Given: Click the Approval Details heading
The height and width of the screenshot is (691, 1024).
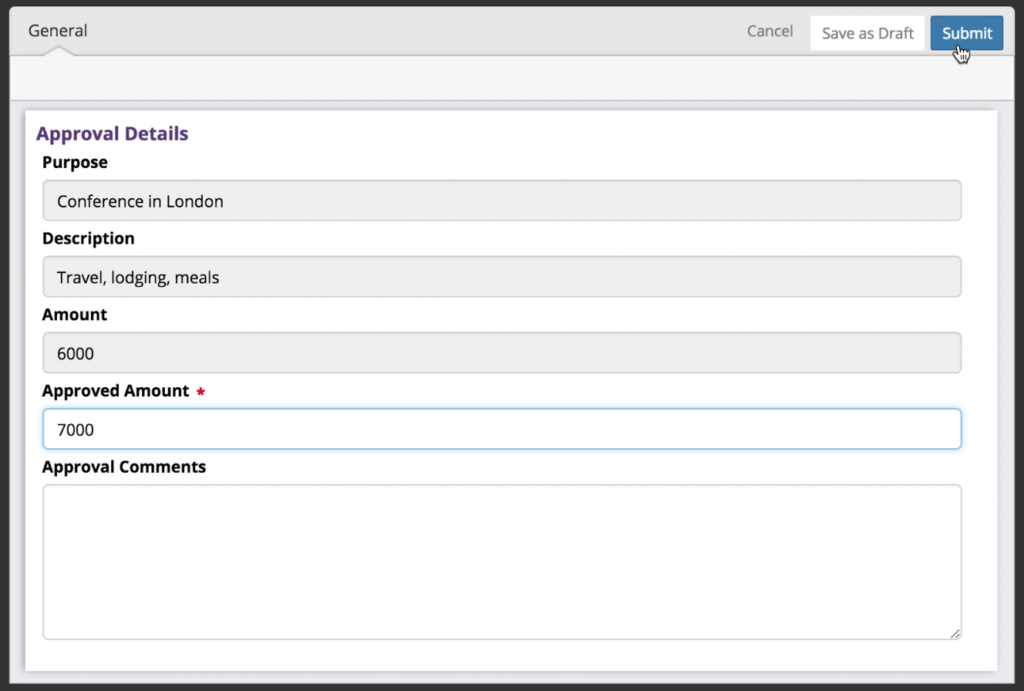Looking at the screenshot, I should click(111, 133).
